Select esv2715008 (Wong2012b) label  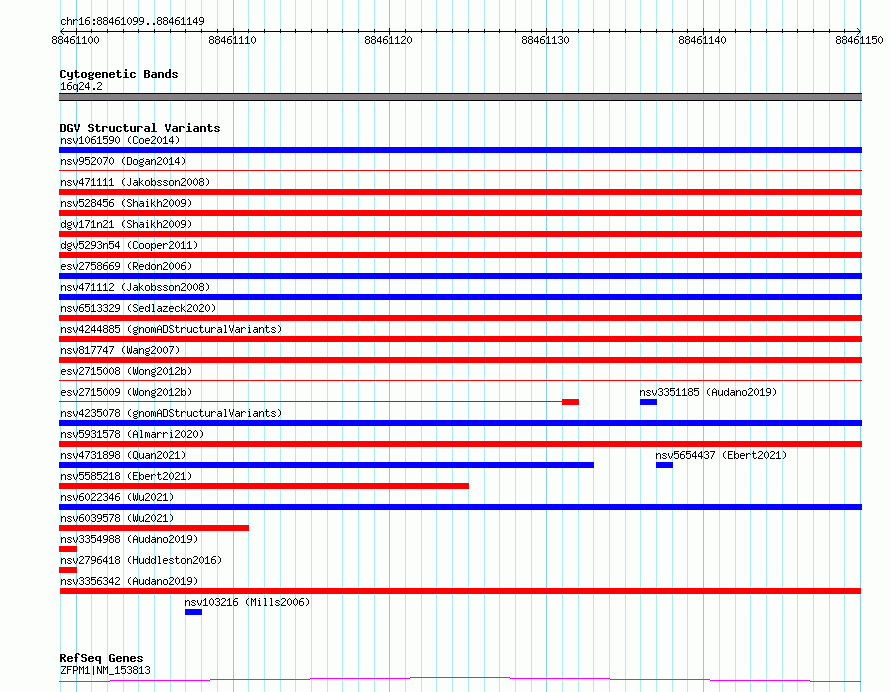pyautogui.click(x=126, y=371)
